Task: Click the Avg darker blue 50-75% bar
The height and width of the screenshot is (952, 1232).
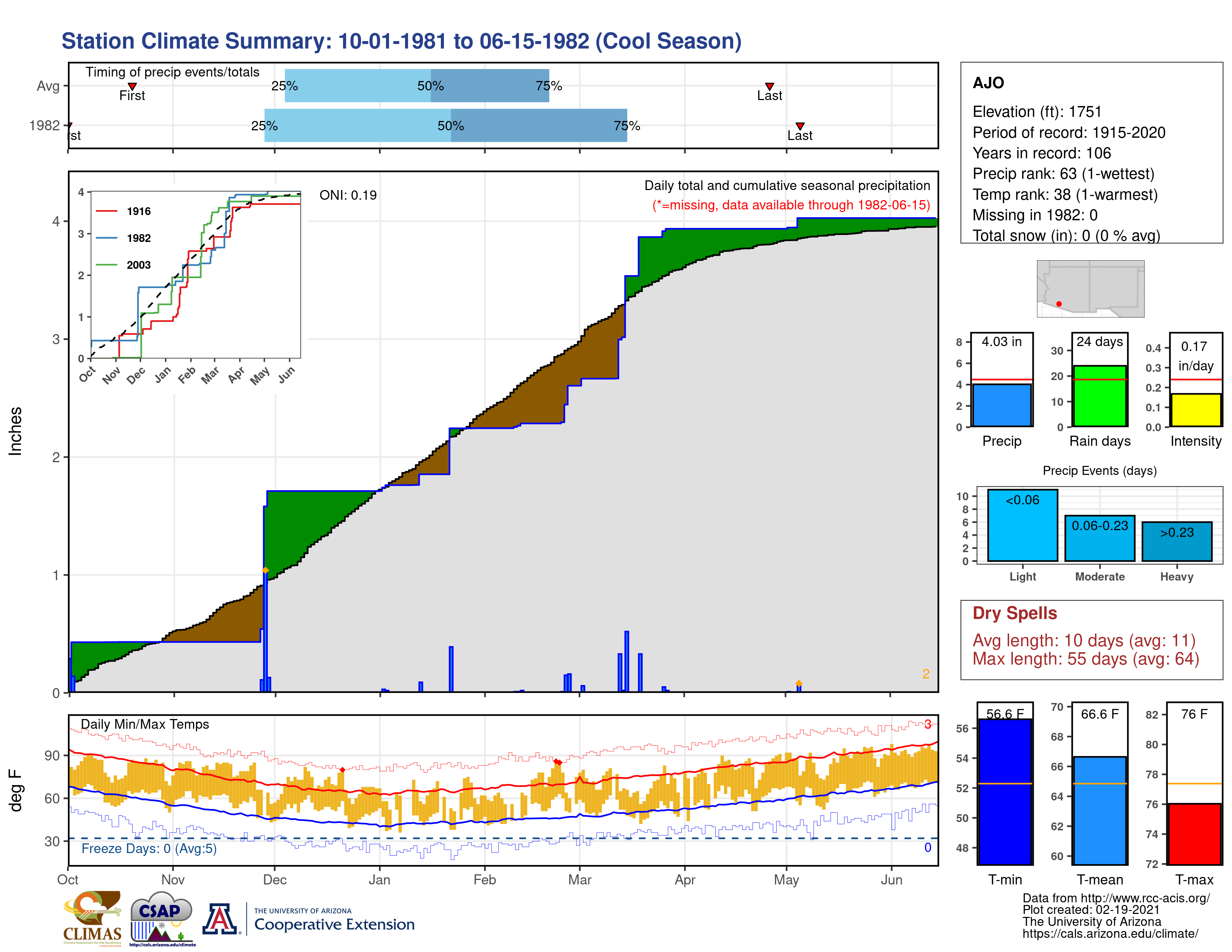Action: (x=490, y=86)
